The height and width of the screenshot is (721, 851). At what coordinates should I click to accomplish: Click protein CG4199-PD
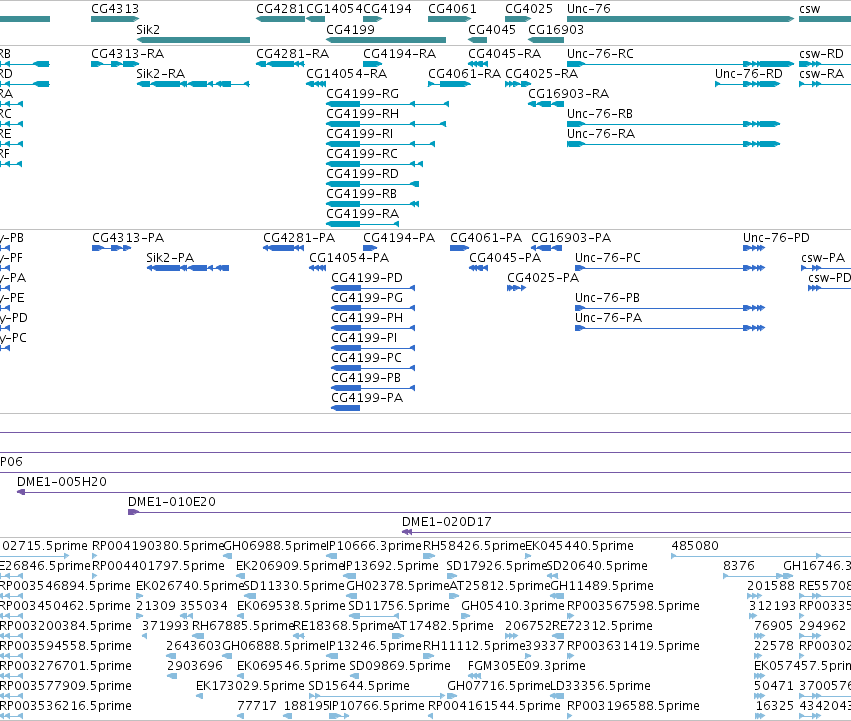click(x=367, y=278)
